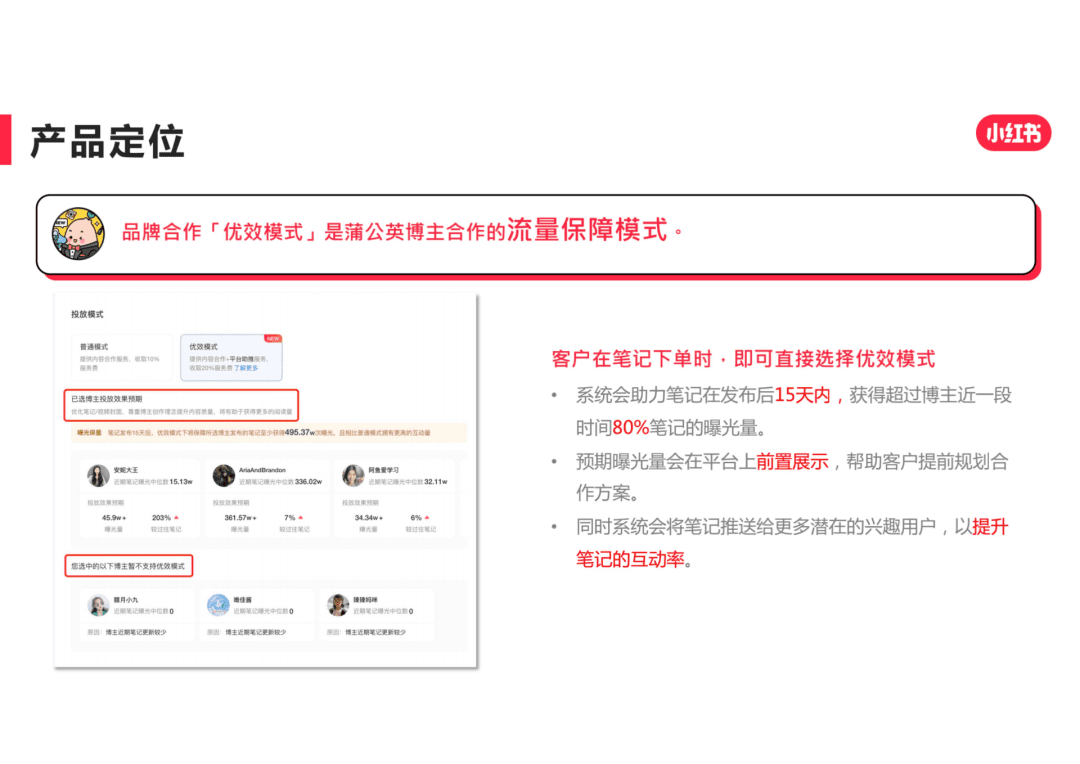Viewport: 1080px width, 764px height.
Task: Click the 您选中的以下博主暂不支持优效模式 notice
Action: coord(128,566)
